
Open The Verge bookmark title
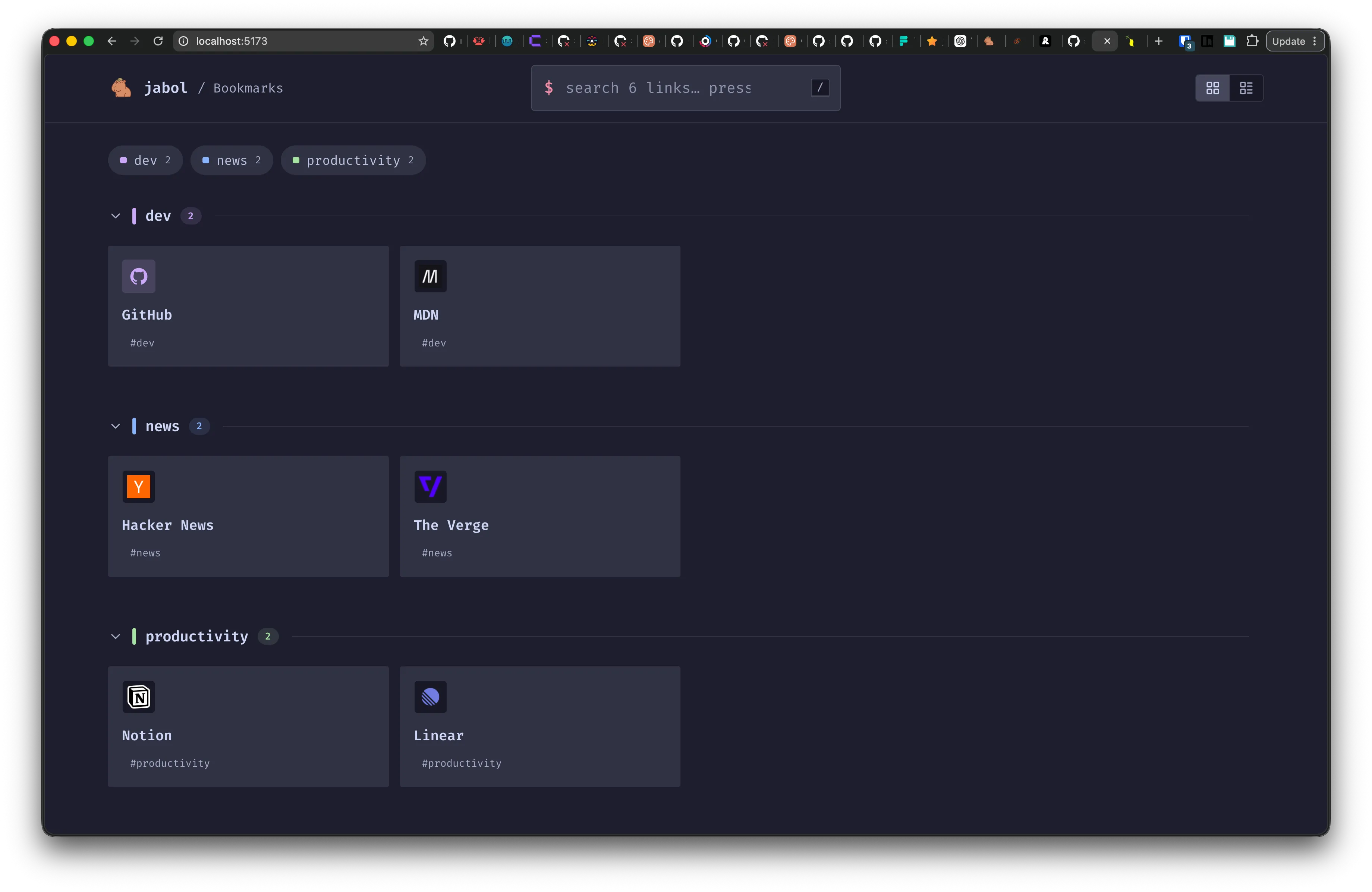click(x=451, y=525)
